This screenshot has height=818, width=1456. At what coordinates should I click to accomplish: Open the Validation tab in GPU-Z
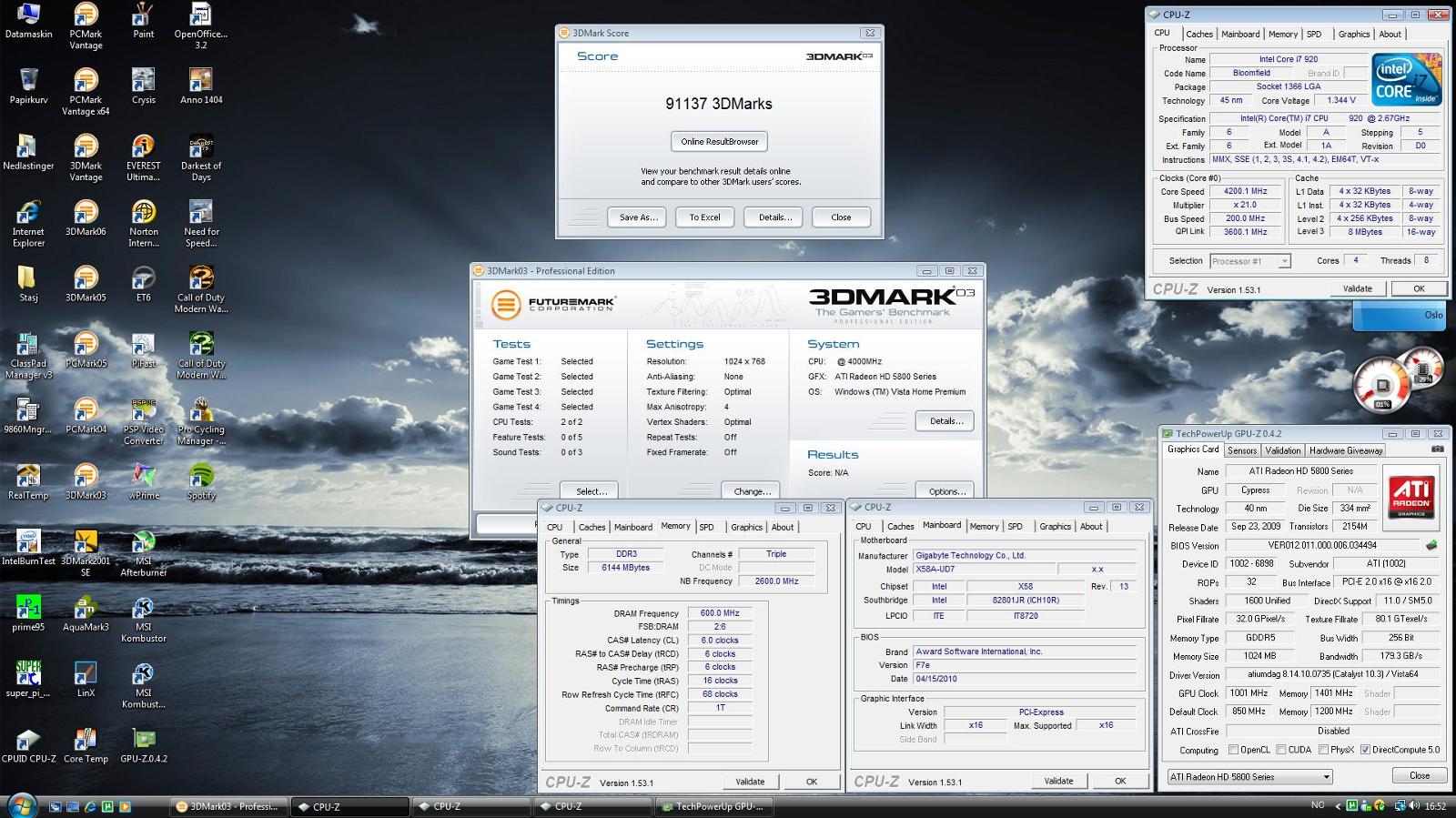click(x=1282, y=450)
